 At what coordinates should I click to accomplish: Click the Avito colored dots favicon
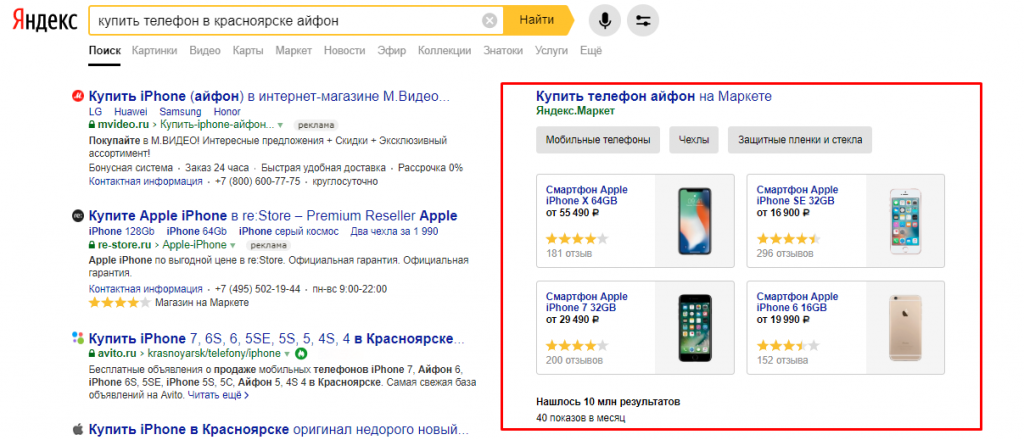[x=78, y=338]
